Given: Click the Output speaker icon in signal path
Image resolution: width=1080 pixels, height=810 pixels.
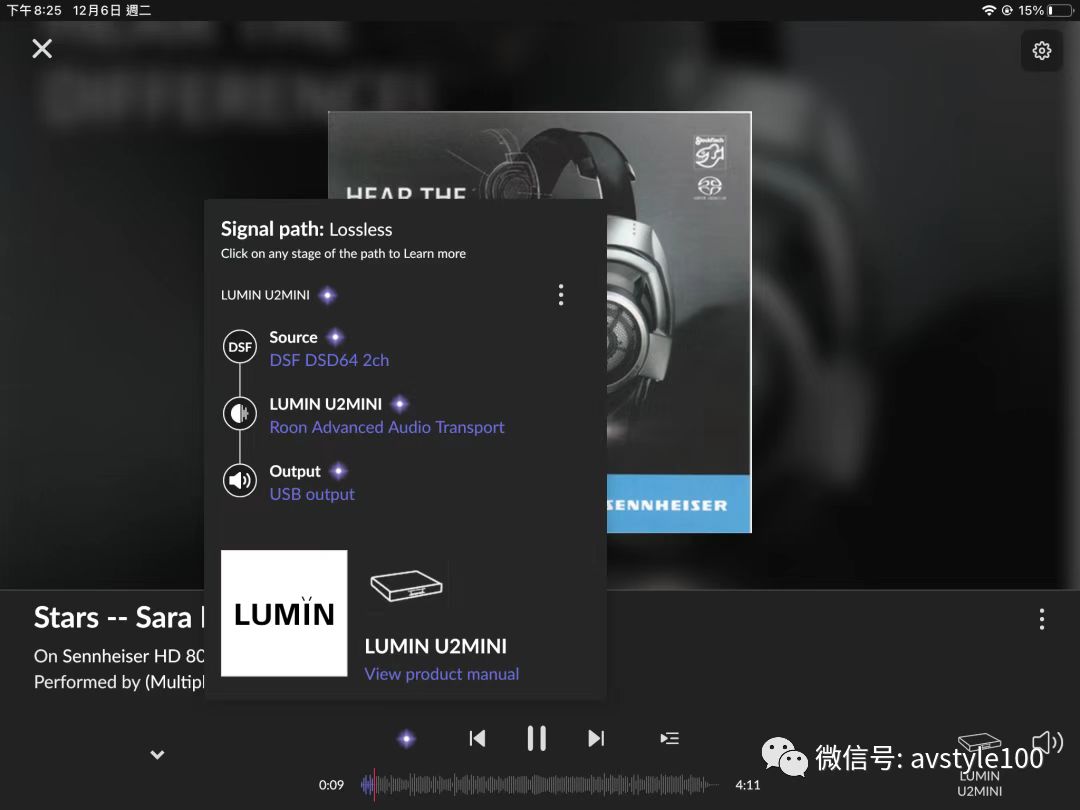Looking at the screenshot, I should pyautogui.click(x=240, y=481).
